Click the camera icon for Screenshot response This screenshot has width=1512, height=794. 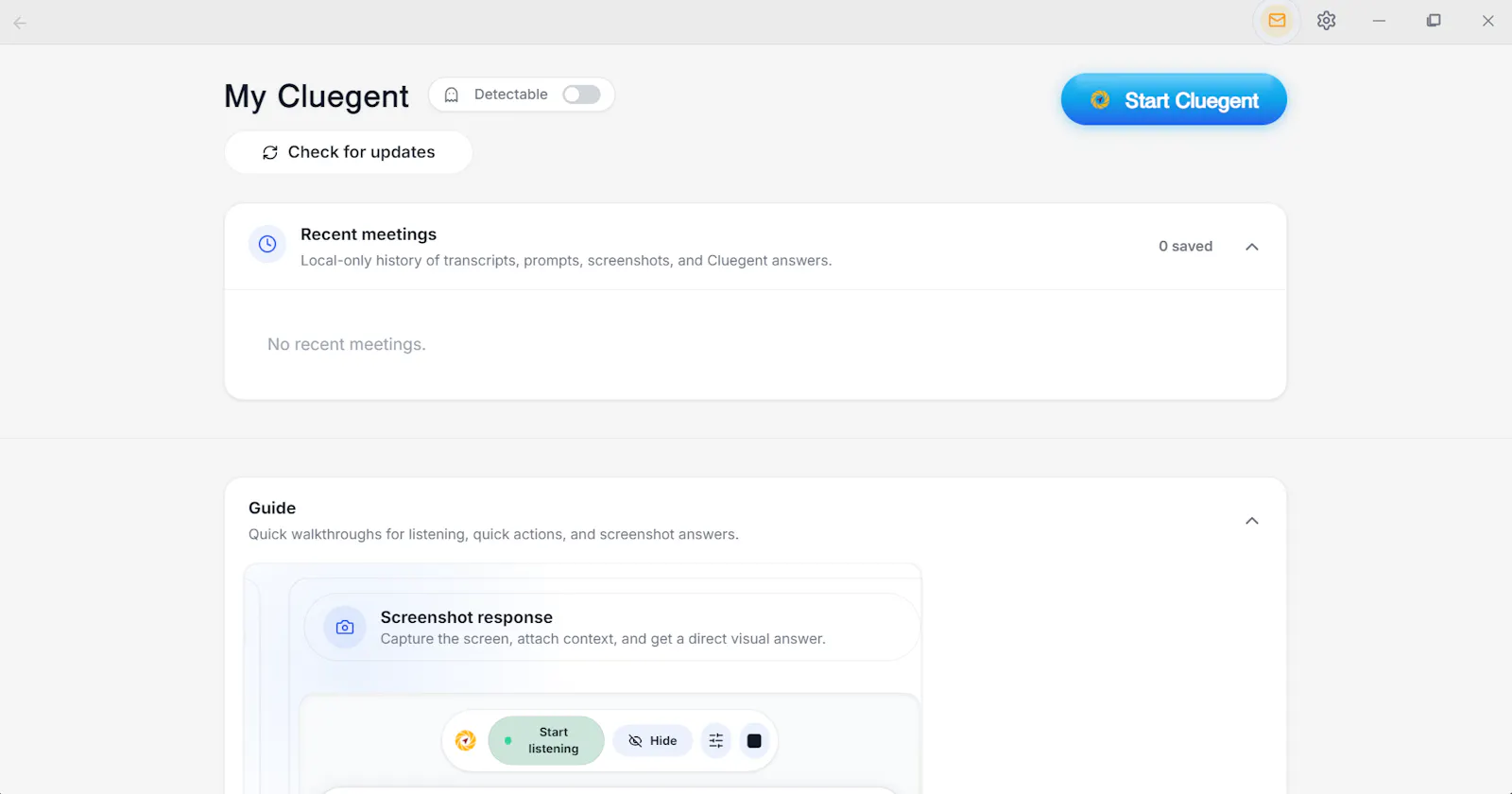[x=345, y=628]
